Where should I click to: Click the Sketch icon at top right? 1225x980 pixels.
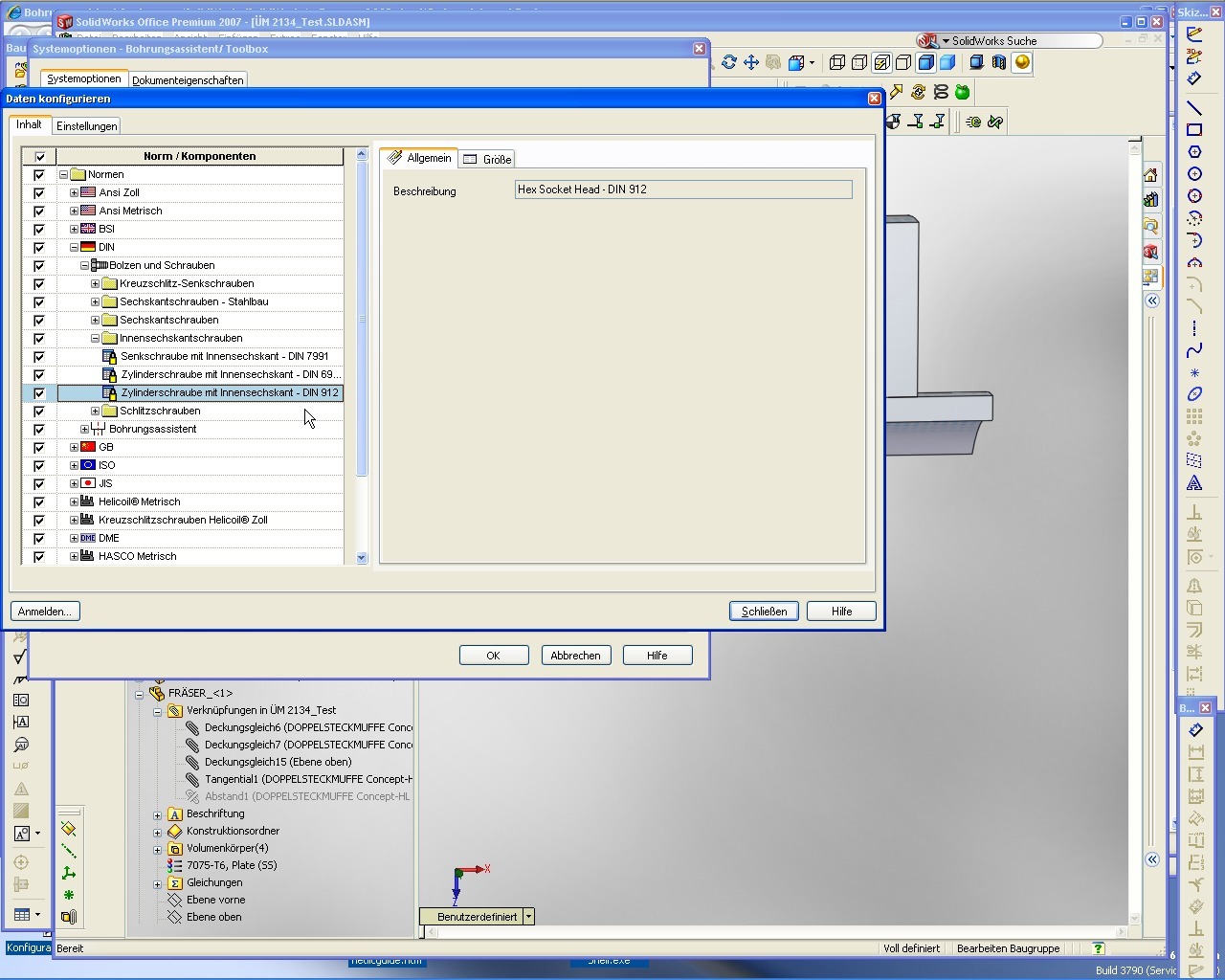coord(1194,34)
